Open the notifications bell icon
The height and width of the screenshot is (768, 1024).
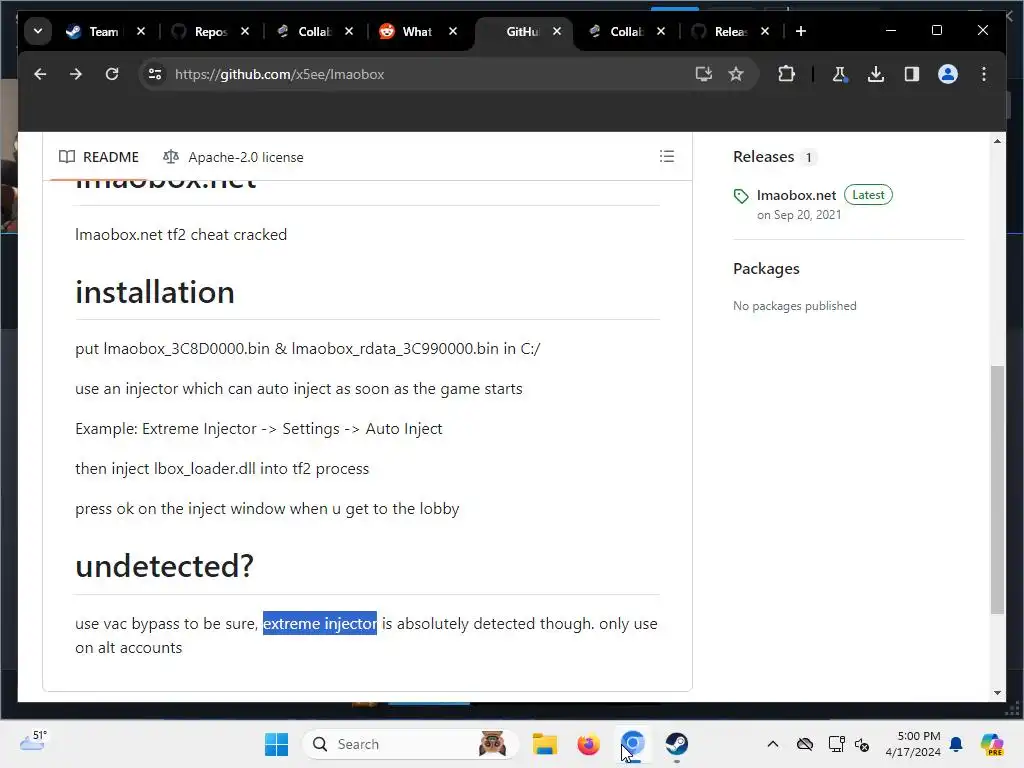[956, 744]
